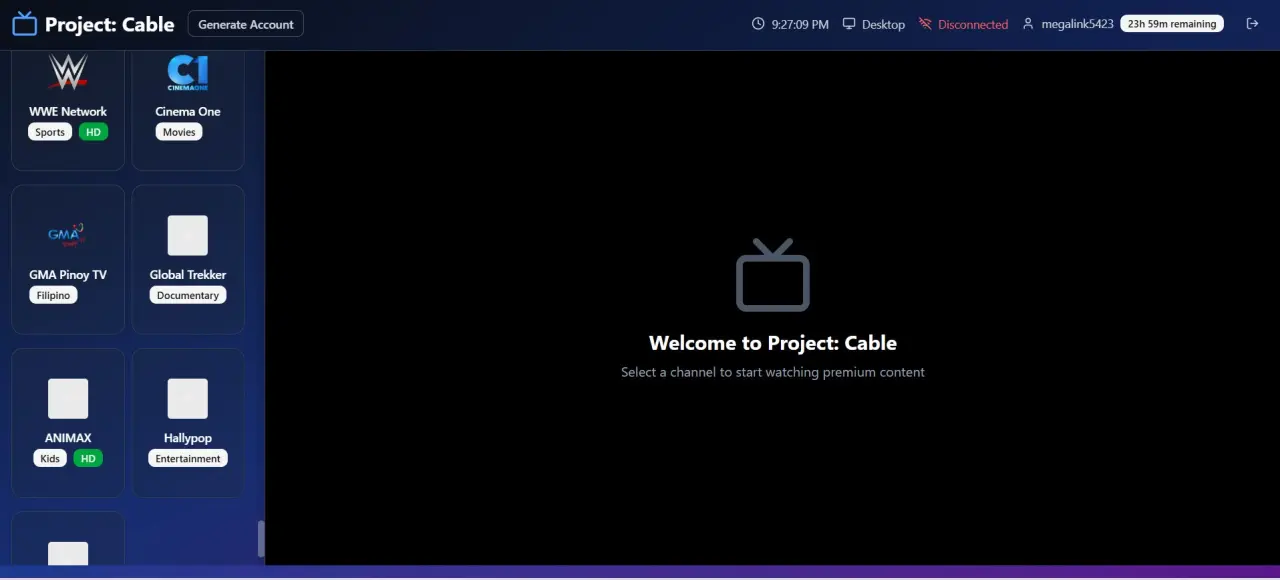The image size is (1280, 580).
Task: Click the channel list scrollbar thumb
Action: (x=261, y=539)
